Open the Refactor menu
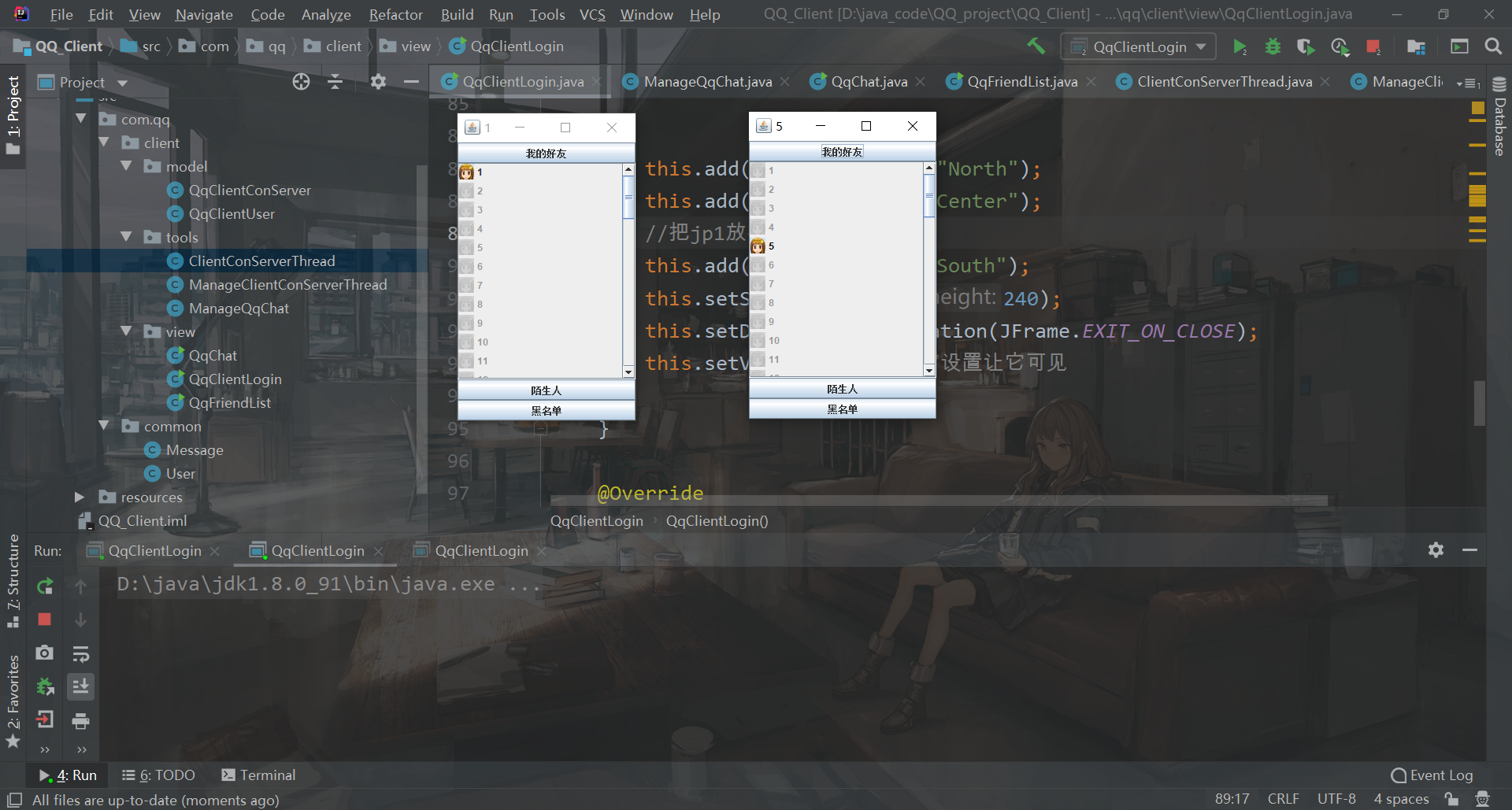 pyautogui.click(x=395, y=14)
